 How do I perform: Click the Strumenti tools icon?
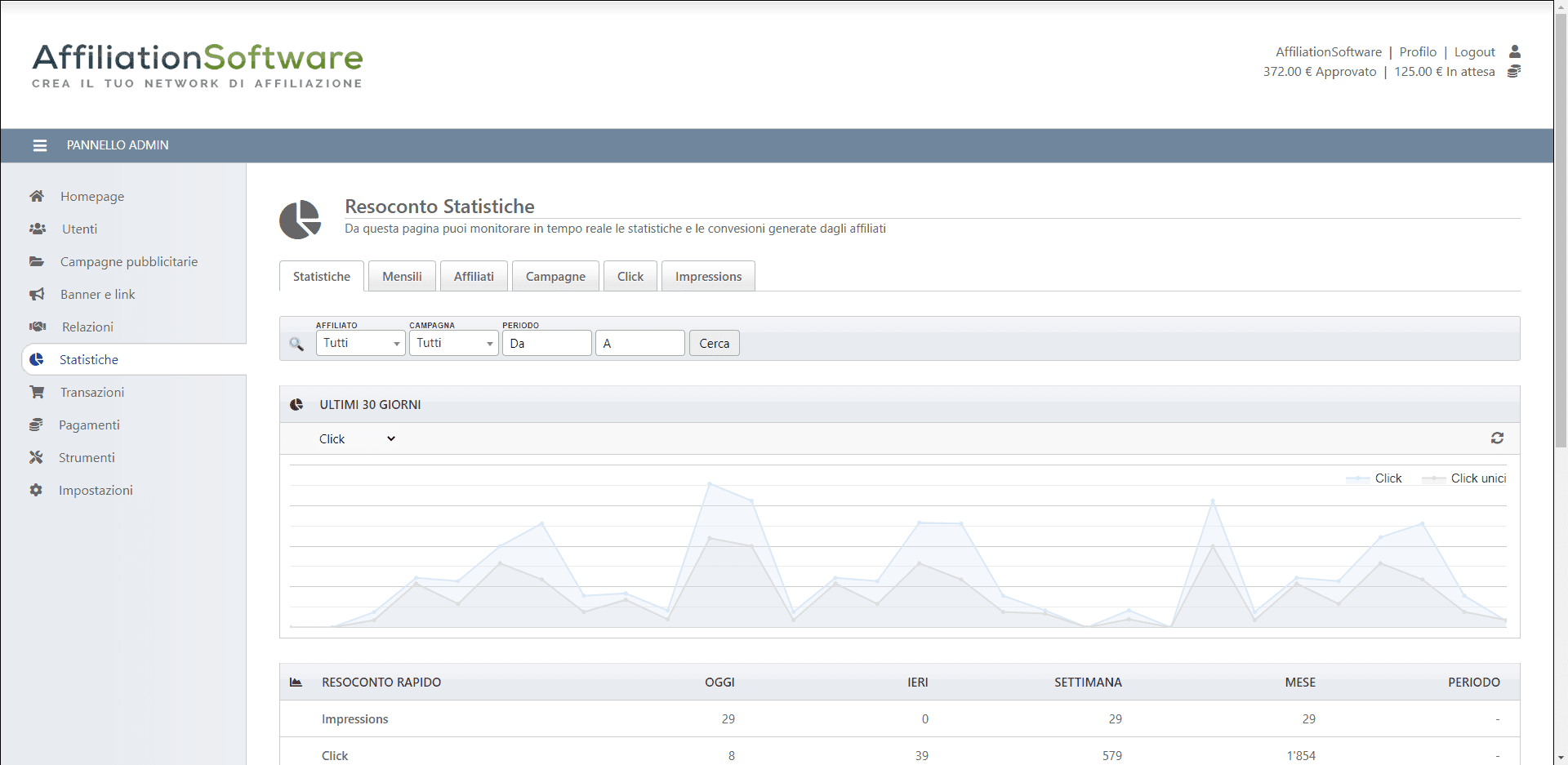click(36, 457)
